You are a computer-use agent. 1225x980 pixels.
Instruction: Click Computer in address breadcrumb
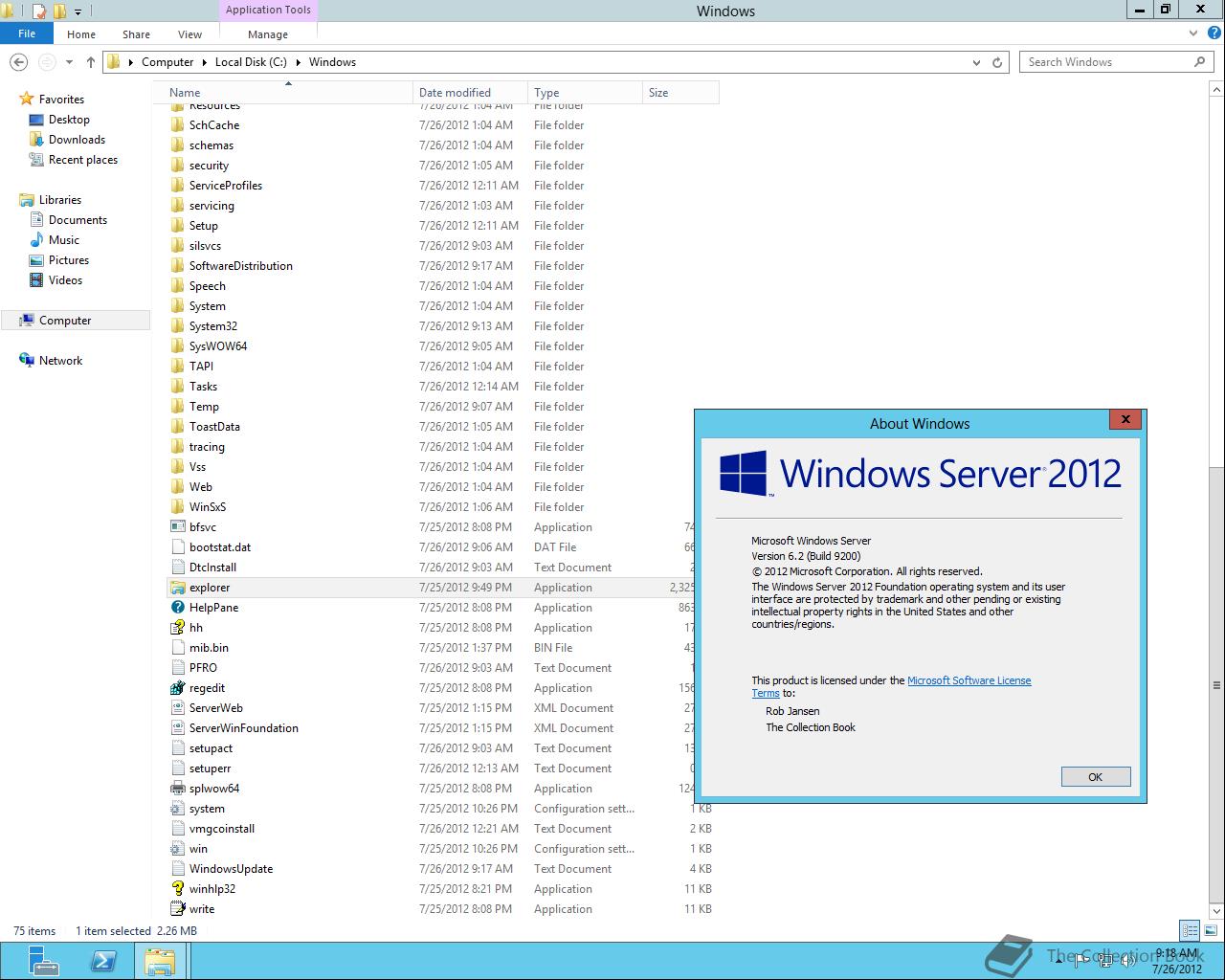(x=167, y=62)
